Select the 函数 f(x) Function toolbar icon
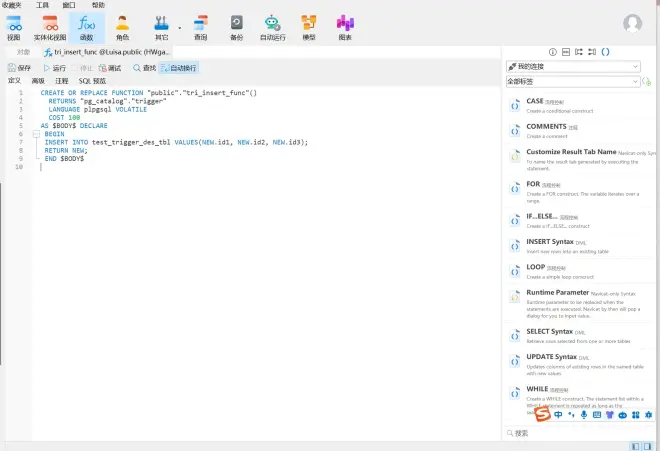660x451 pixels. (87, 28)
